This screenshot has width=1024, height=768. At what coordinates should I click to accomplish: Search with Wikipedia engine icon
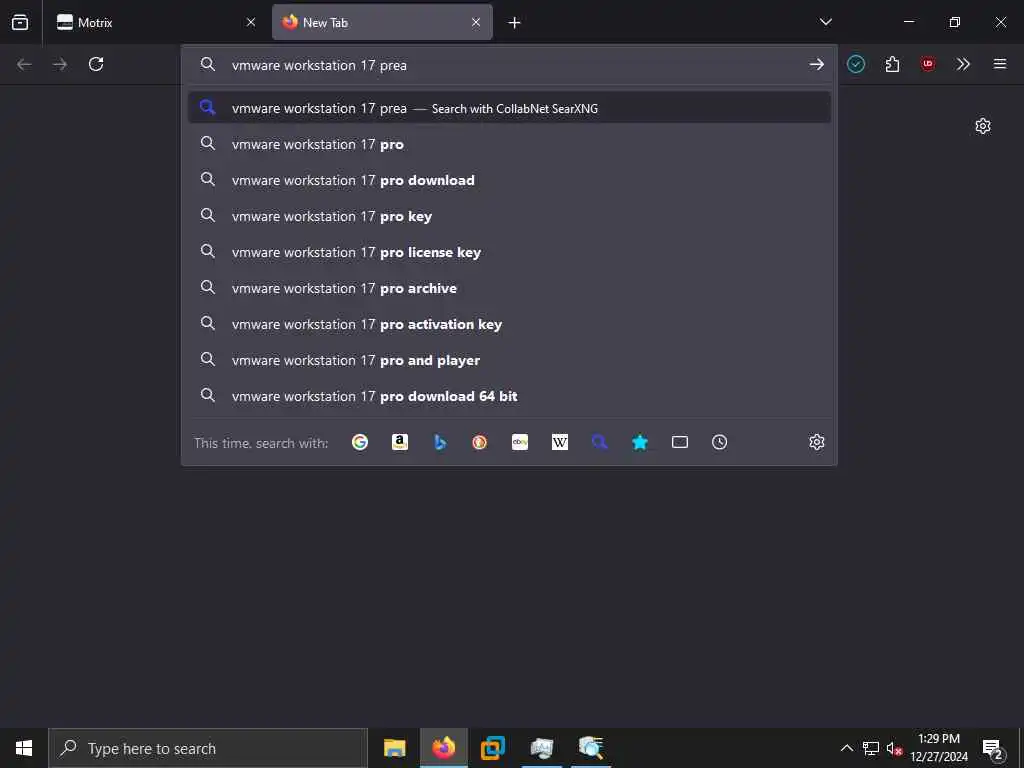(560, 442)
